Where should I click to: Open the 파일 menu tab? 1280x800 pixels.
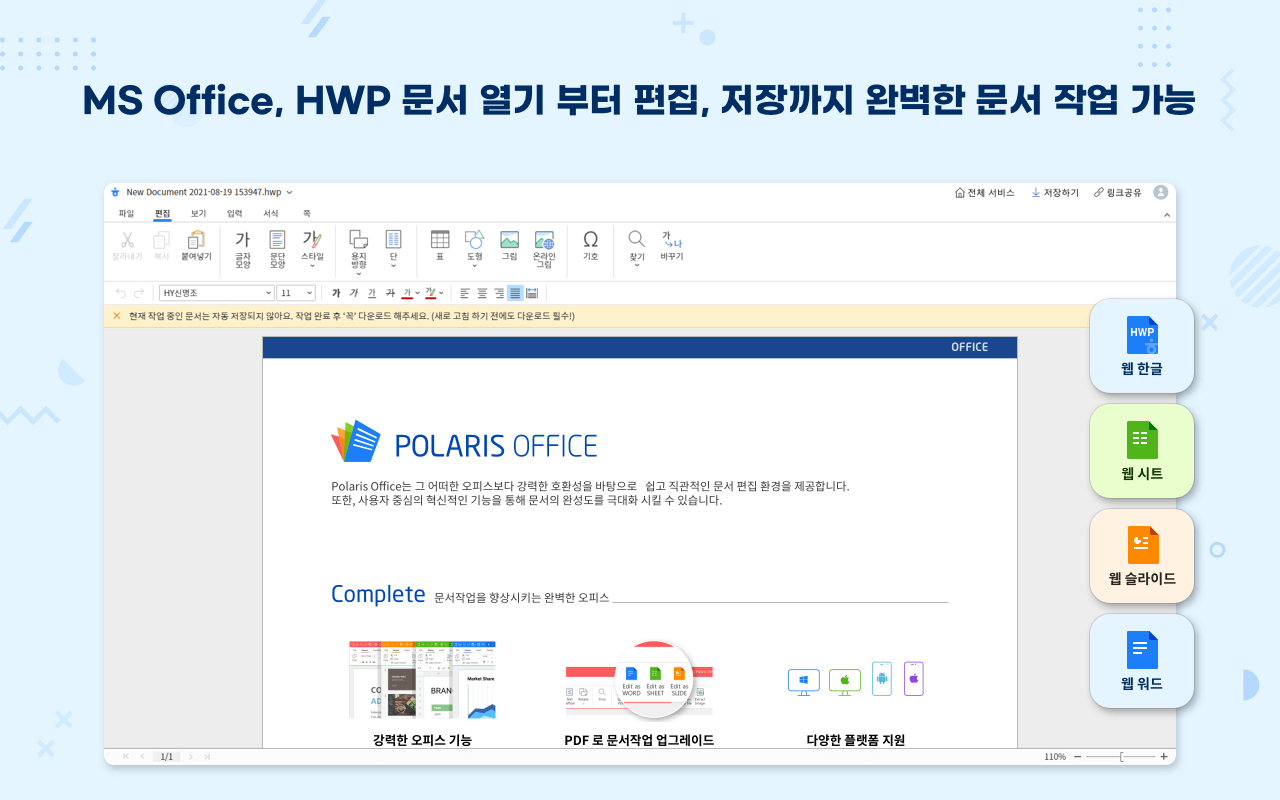126,213
